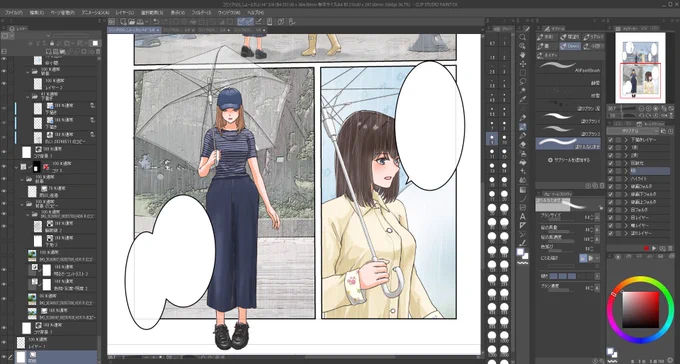Select the Gradient tool
This screenshot has width=680, height=364.
pyautogui.click(x=523, y=190)
